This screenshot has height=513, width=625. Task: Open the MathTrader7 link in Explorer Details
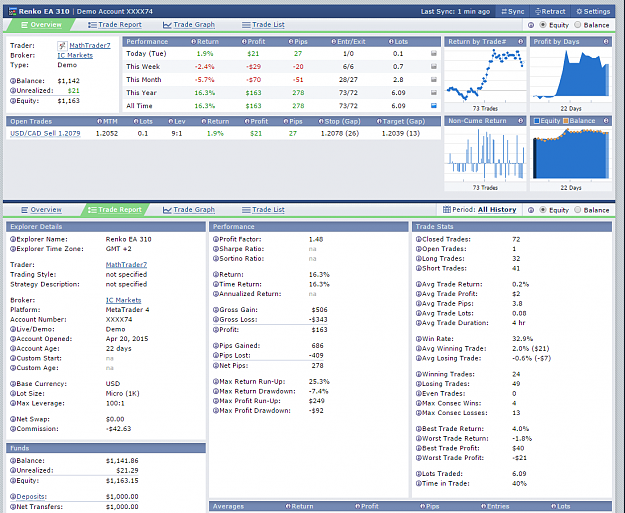(x=126, y=265)
